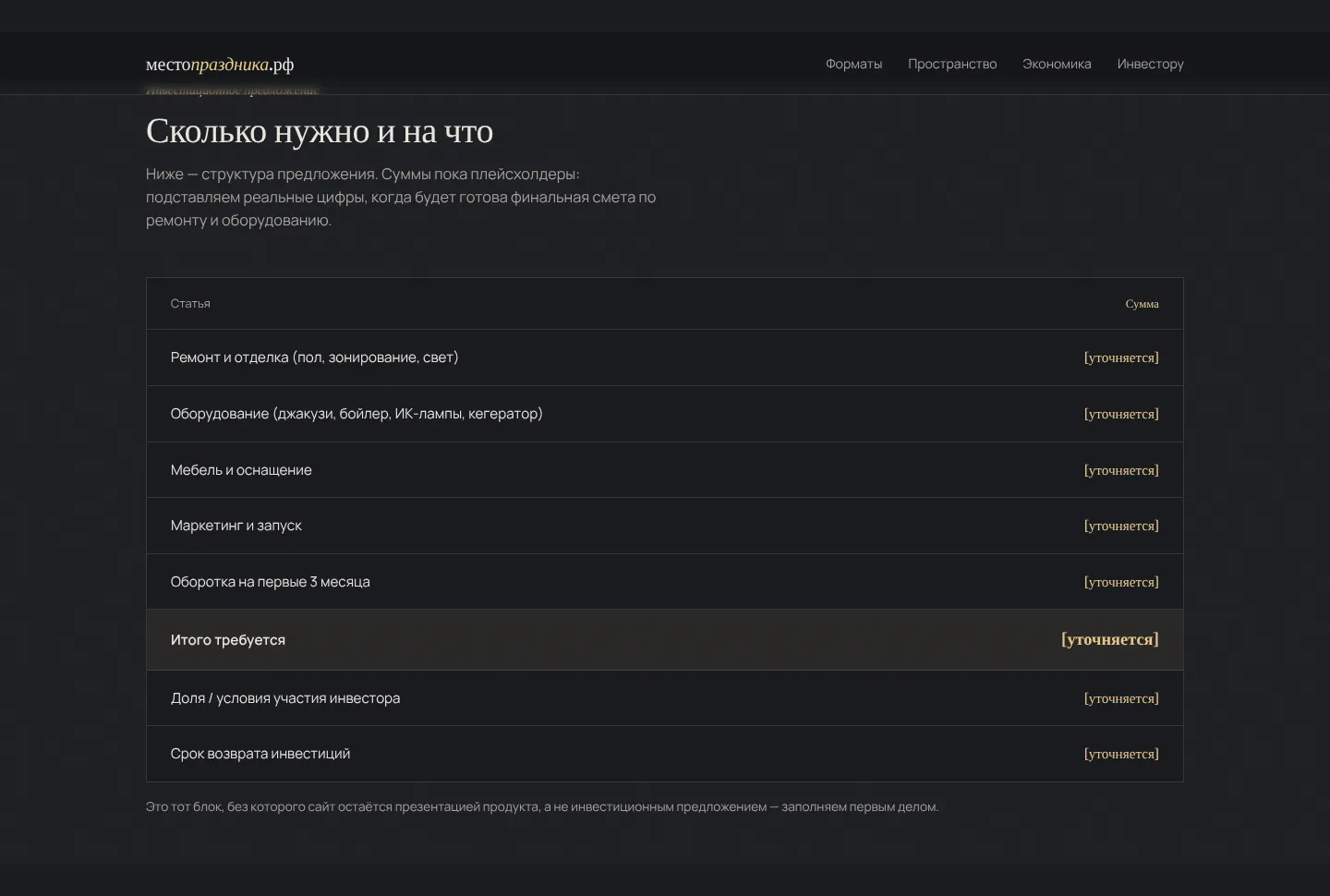Select Оборотка на первые 3 месяца
Viewport: 1330px width, 896px height.
click(270, 582)
